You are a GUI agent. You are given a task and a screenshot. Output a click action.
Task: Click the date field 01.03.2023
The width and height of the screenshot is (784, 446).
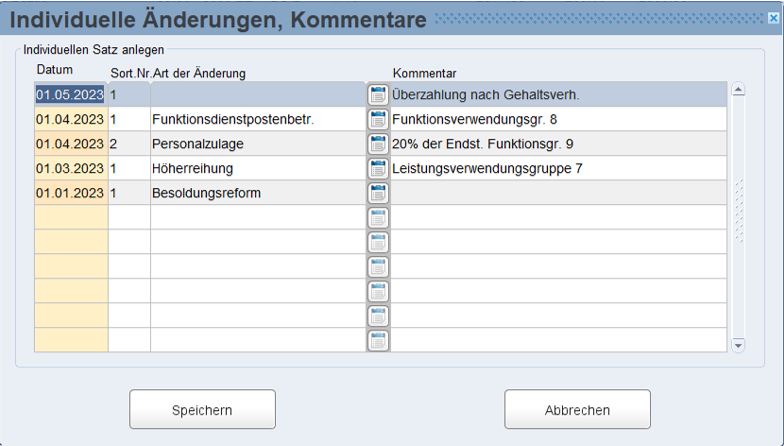(x=70, y=168)
